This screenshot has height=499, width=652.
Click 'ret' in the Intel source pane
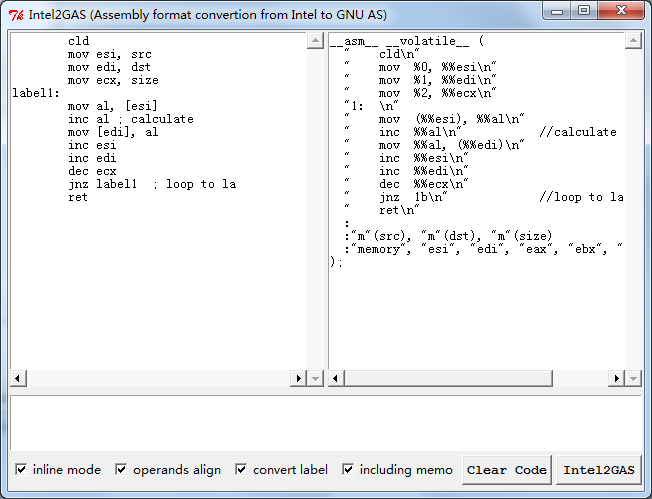coord(78,197)
